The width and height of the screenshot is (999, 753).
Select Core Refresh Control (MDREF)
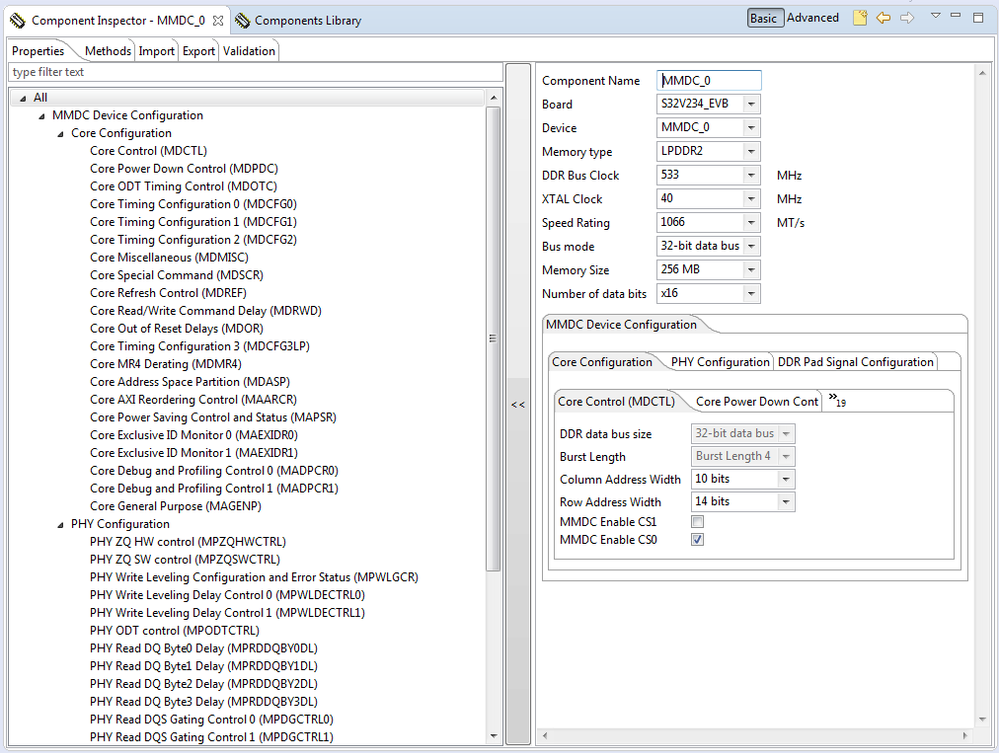pos(168,293)
